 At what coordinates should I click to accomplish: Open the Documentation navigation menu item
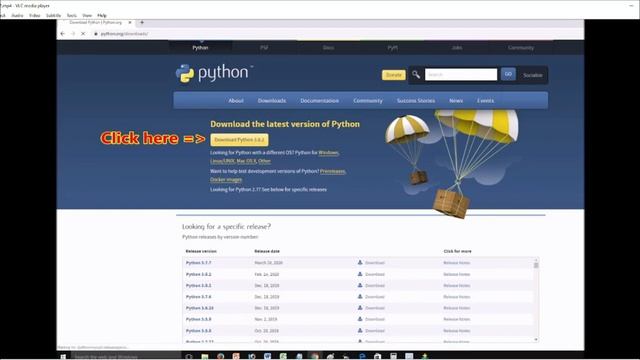point(320,100)
